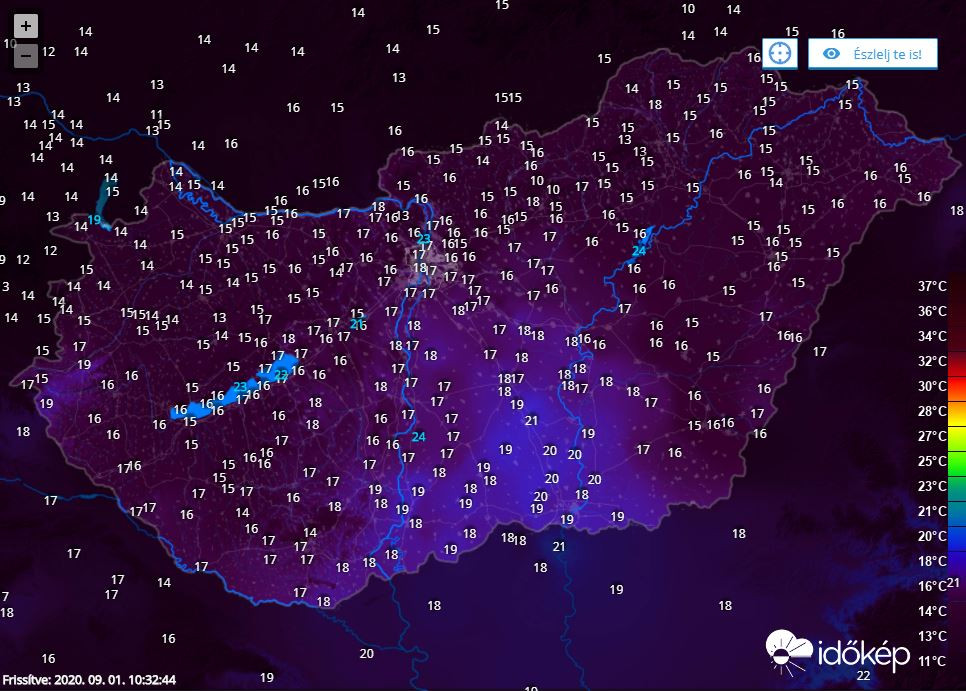966x691 pixels.
Task: Click the 36°C legend label
Action: click(932, 311)
